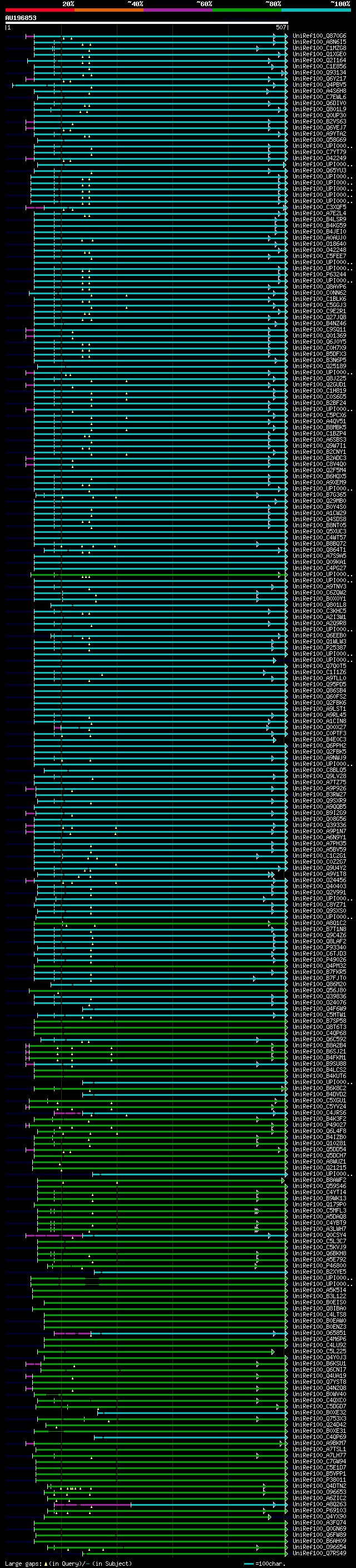This screenshot has height=1568, width=356.
Task: Select hit label UniRef100_B2VS63
Action: tap(319, 122)
